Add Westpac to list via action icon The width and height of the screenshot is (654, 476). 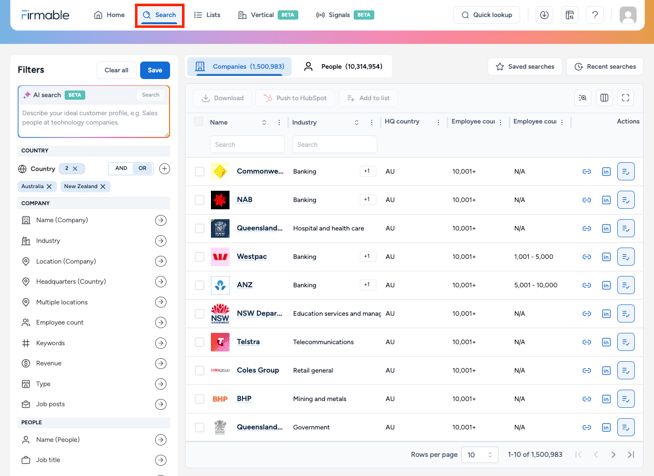click(x=626, y=257)
